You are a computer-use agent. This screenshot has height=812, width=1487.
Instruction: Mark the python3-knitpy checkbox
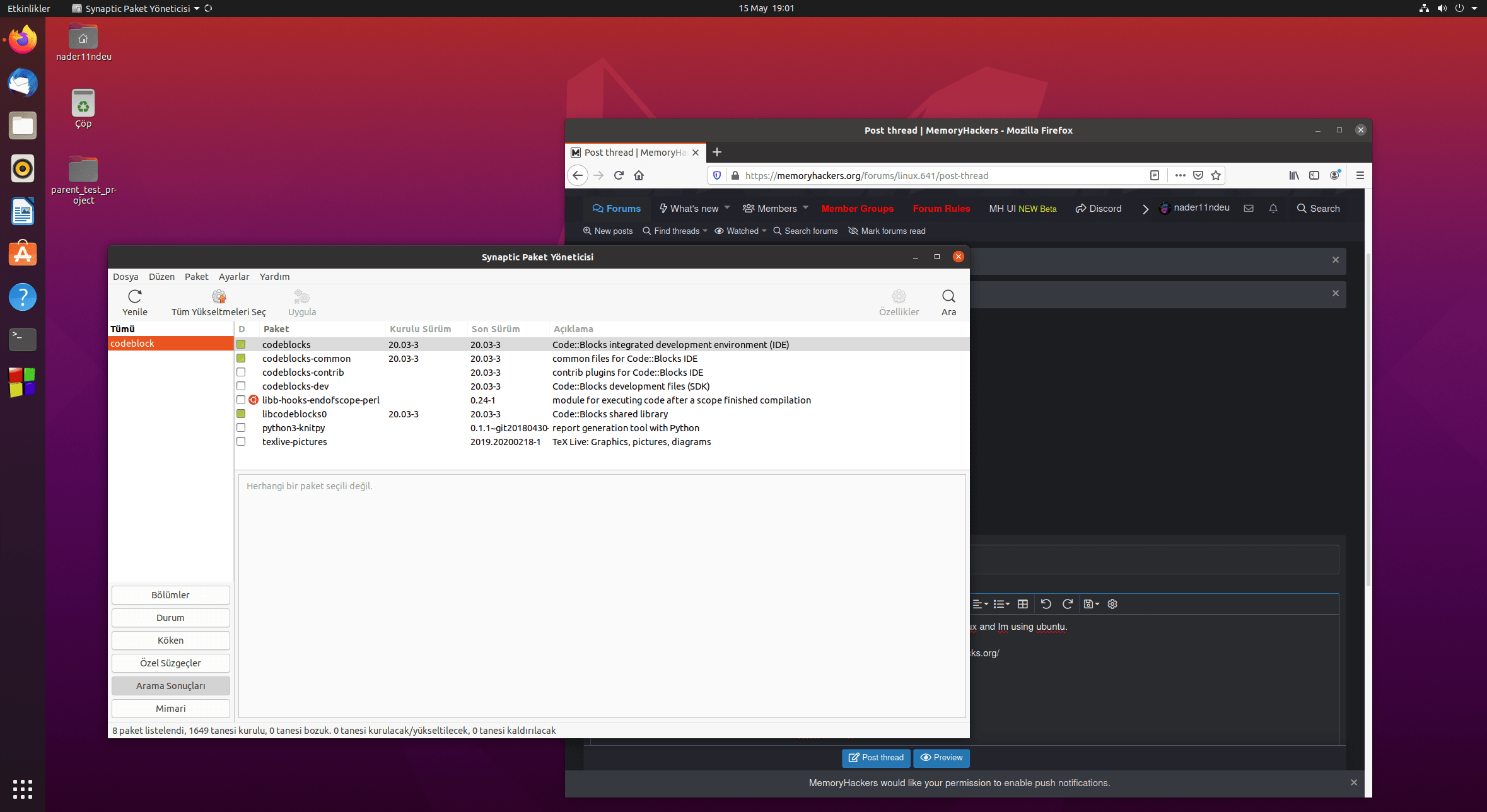coord(241,427)
